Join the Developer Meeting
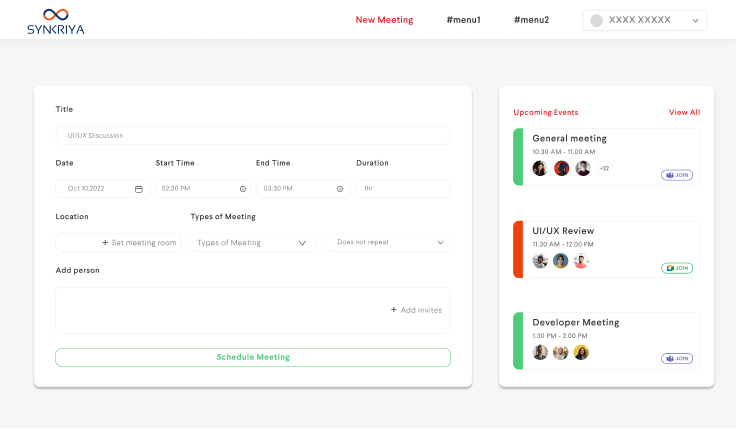 point(677,358)
